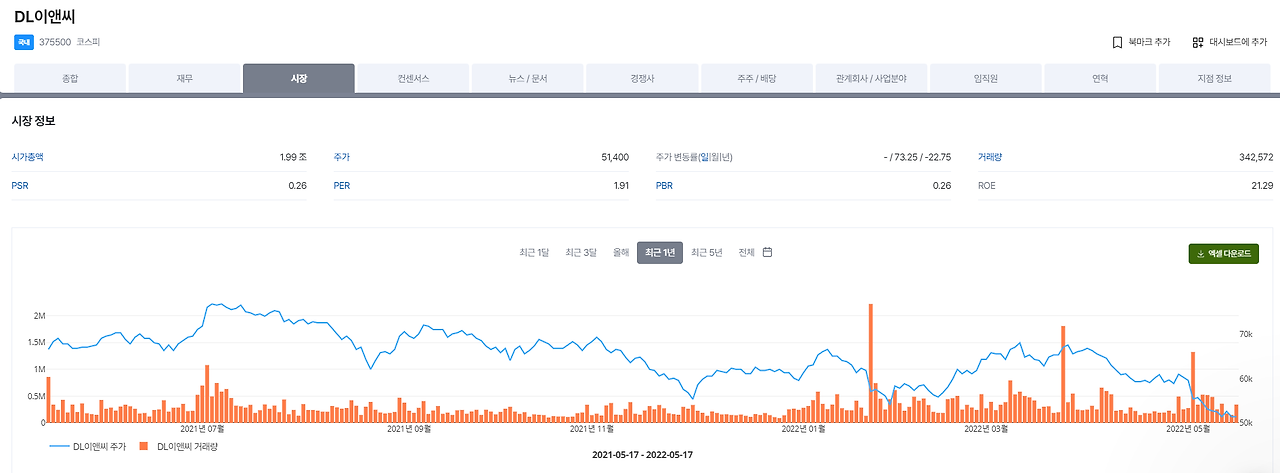Click the 2022년 01월 axis label
Screen dimensions: 1280x473
point(804,429)
